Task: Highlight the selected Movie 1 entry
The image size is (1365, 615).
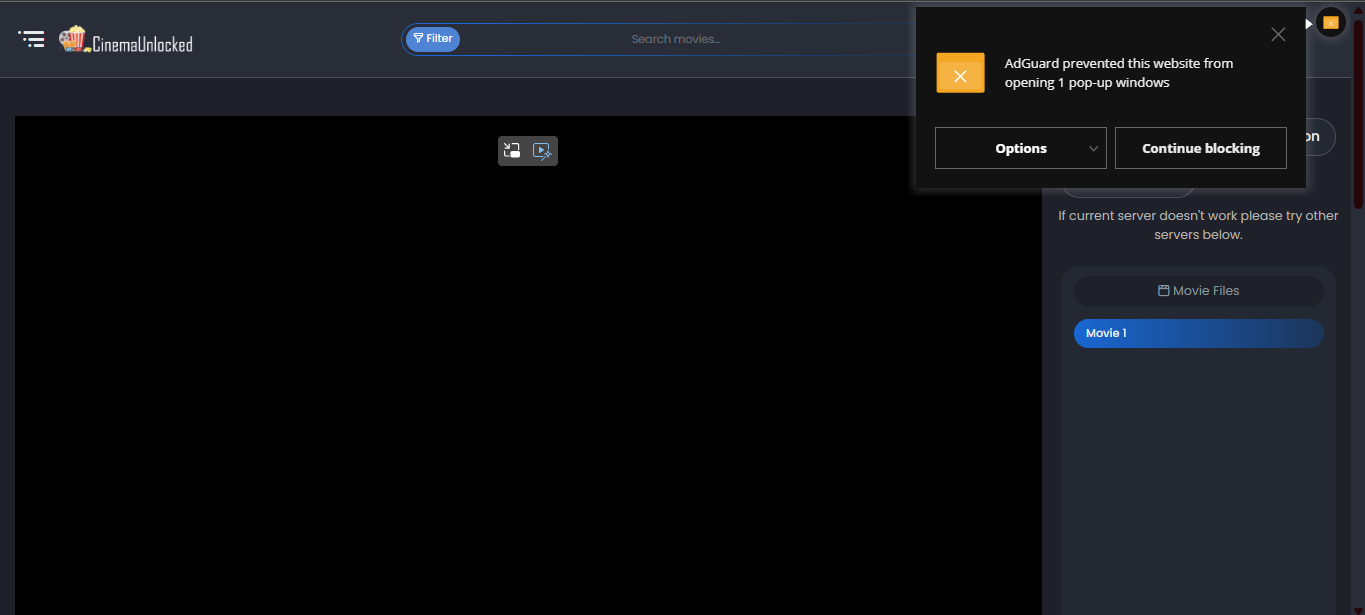Action: tap(1197, 332)
